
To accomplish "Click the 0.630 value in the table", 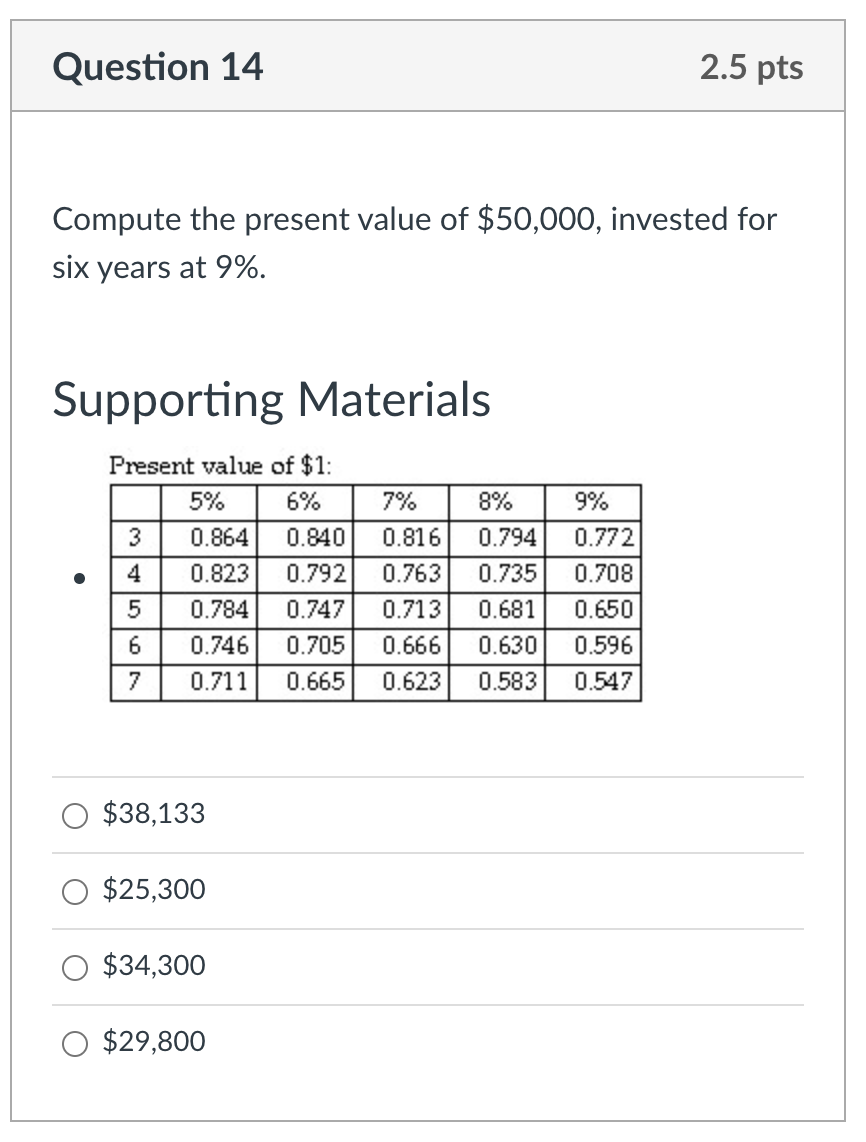I will click(x=507, y=646).
